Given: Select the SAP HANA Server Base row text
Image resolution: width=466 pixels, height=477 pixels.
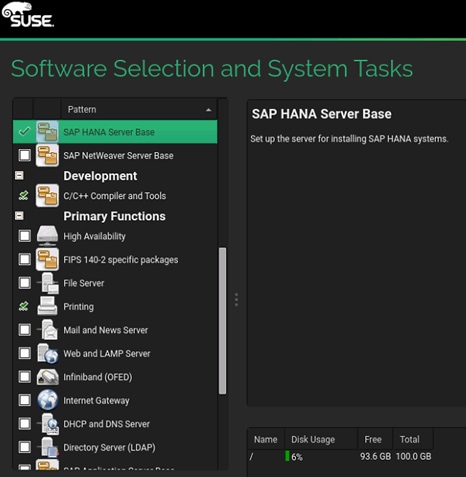Looking at the screenshot, I should click(109, 132).
